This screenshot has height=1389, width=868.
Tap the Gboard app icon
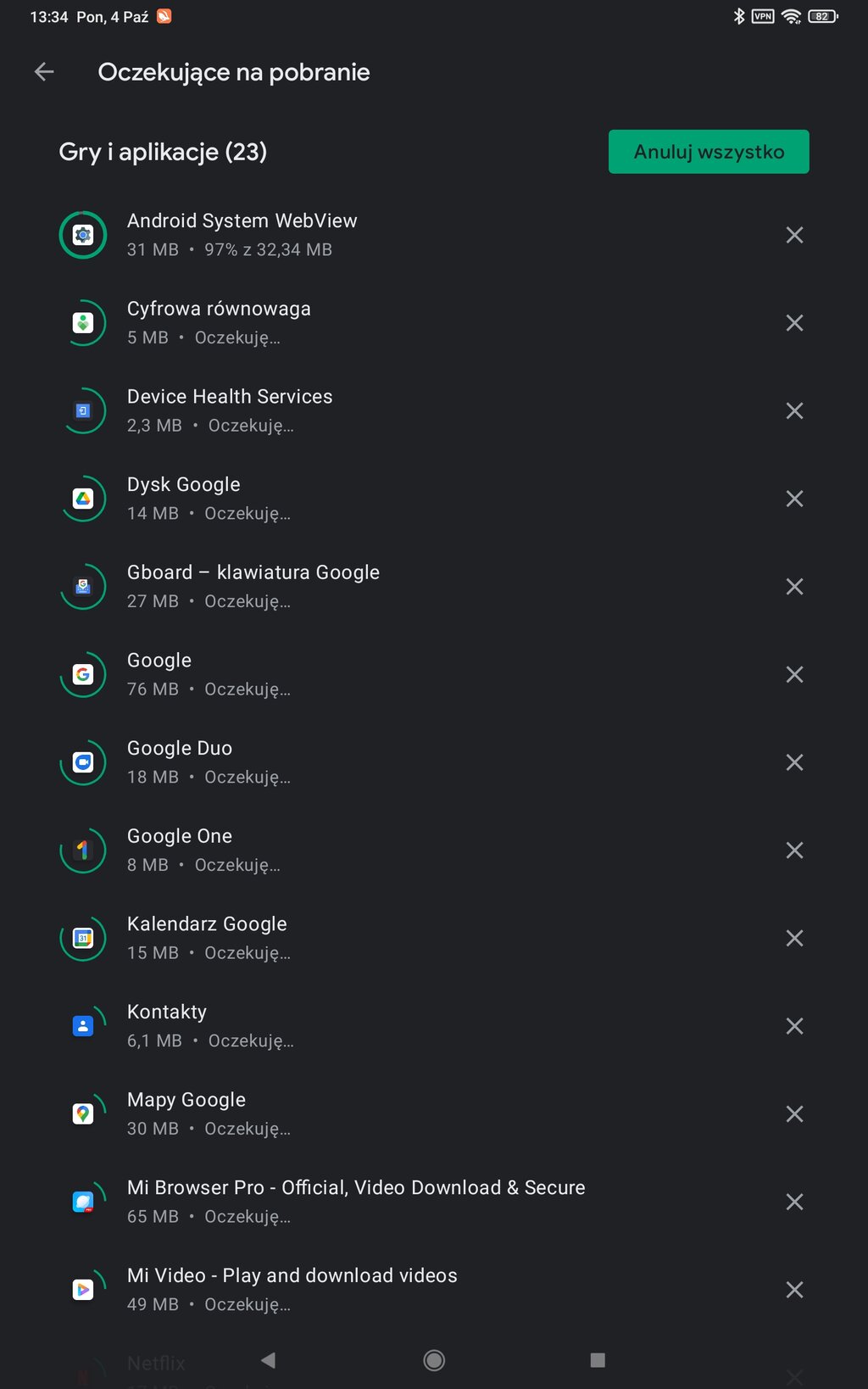click(x=83, y=587)
